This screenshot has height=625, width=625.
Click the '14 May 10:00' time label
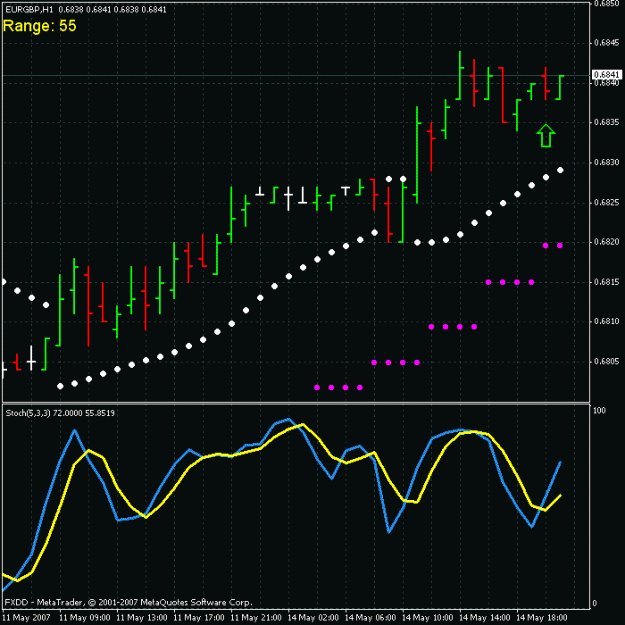point(428,618)
